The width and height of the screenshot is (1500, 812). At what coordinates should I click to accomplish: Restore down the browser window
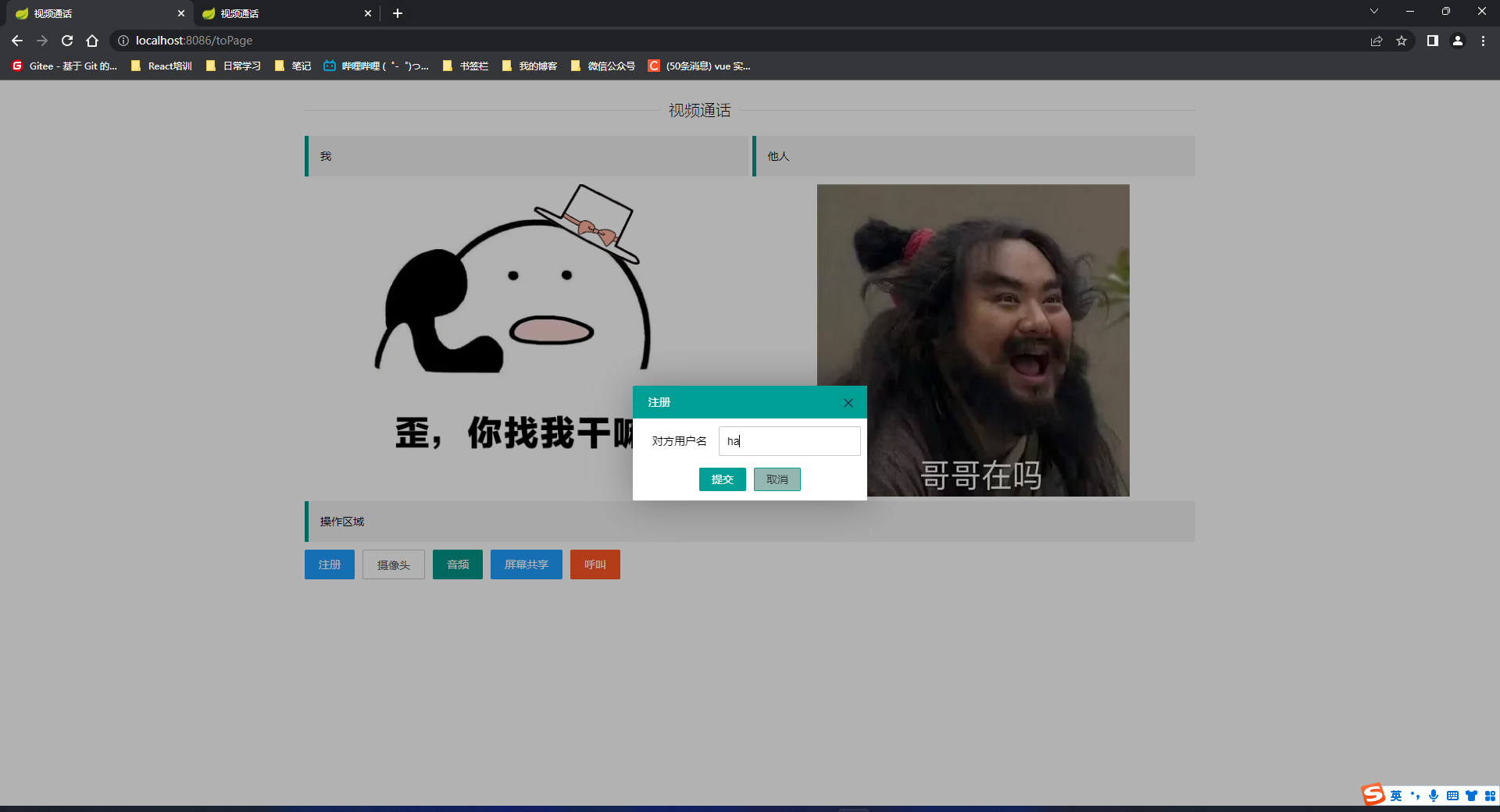pyautogui.click(x=1446, y=11)
